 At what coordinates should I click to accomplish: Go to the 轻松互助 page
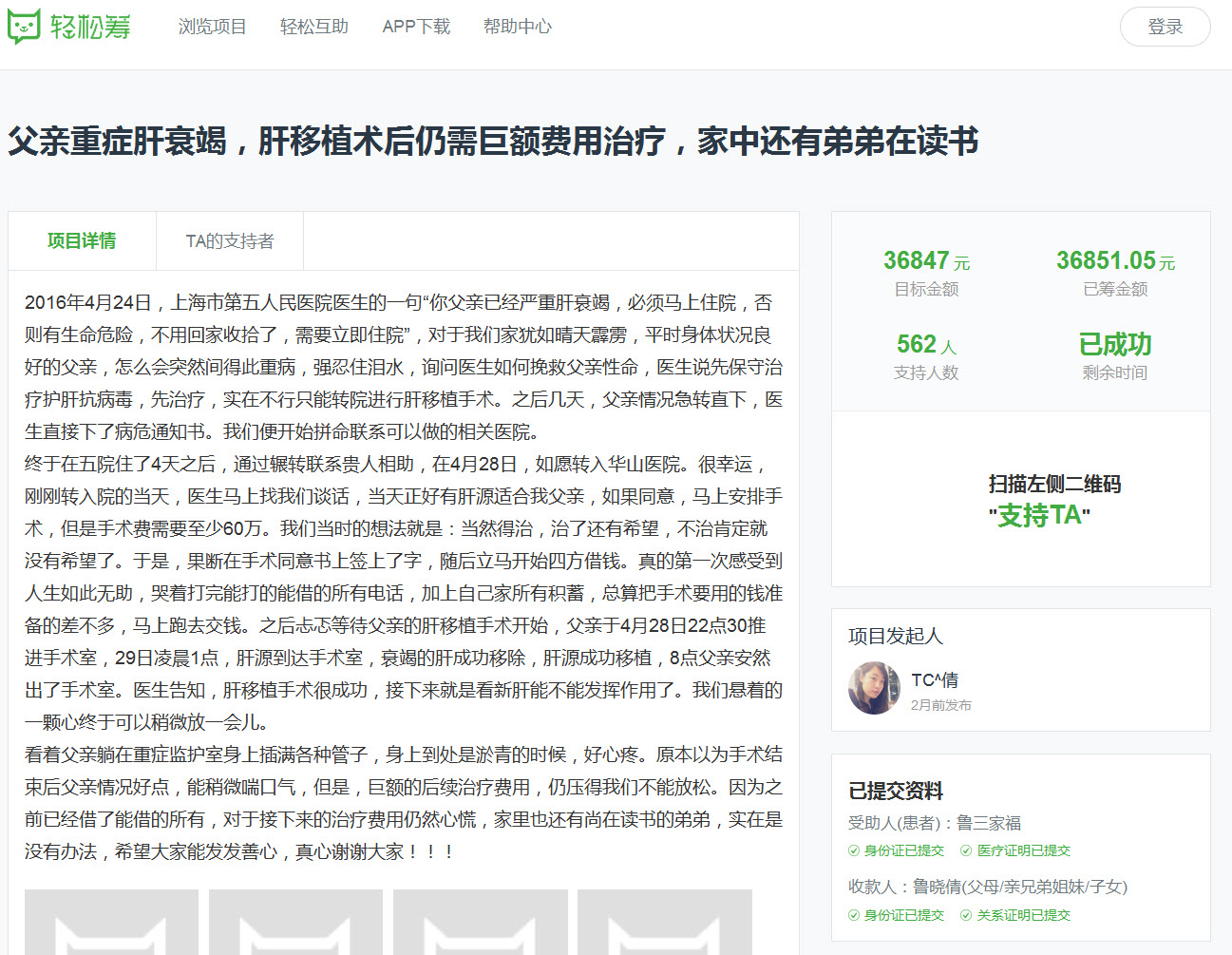pos(313,27)
